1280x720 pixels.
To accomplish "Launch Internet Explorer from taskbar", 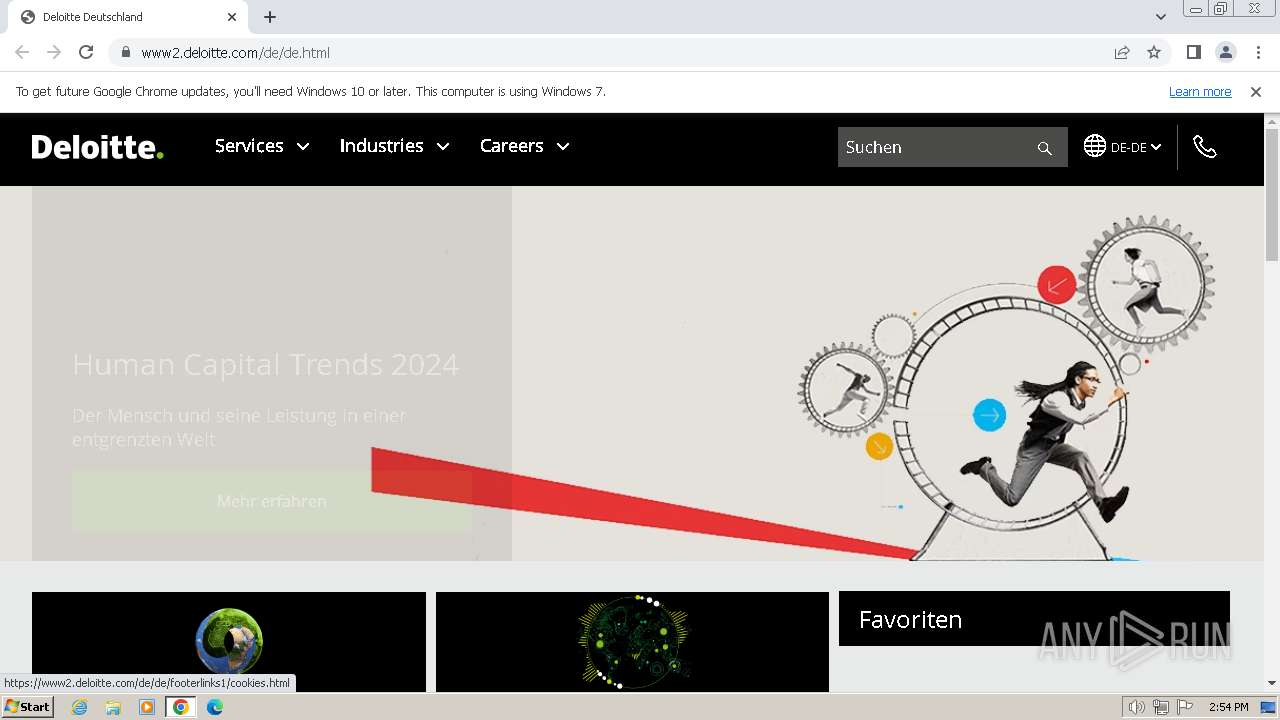I will tap(79, 707).
